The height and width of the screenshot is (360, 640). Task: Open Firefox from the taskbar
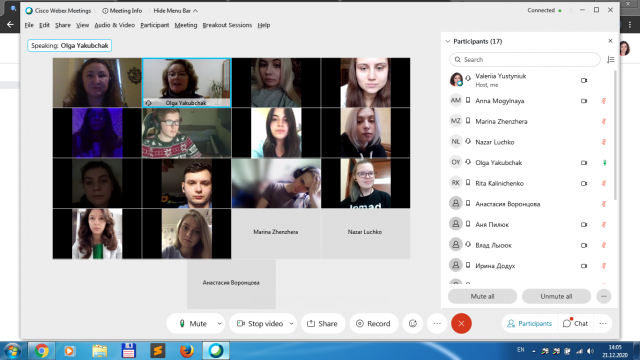187,351
